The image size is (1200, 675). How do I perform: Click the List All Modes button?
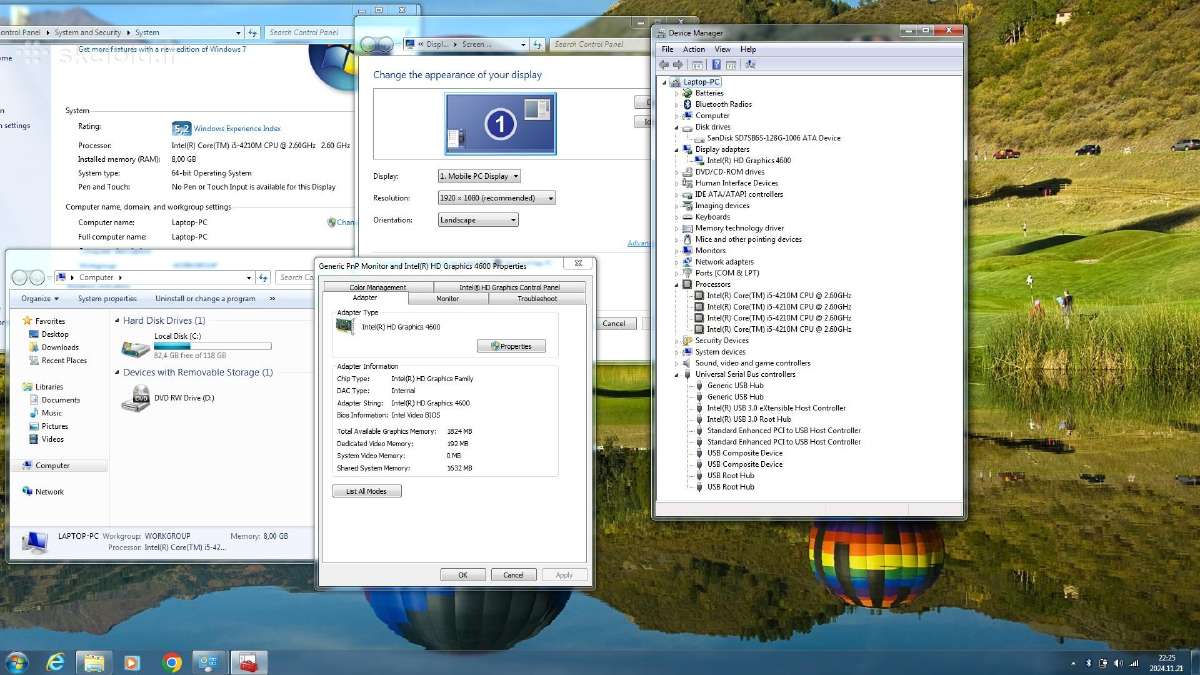tap(366, 491)
